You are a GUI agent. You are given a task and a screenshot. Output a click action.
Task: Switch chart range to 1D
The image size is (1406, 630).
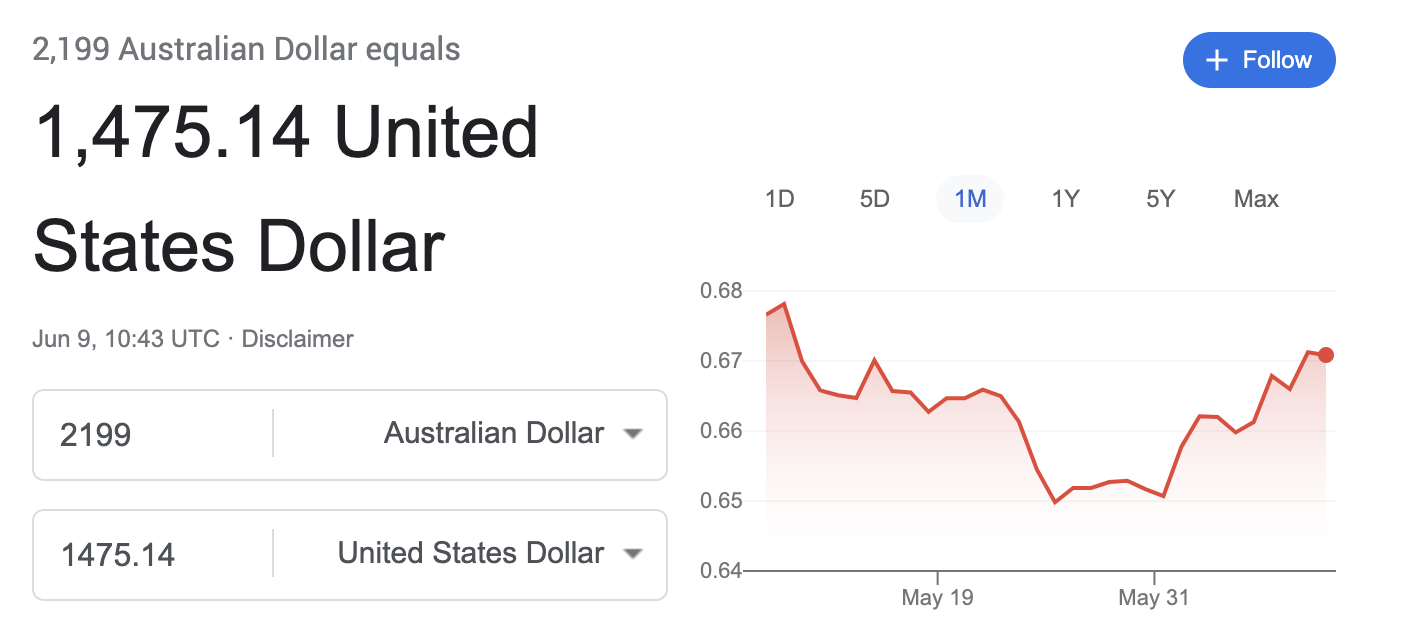point(779,199)
